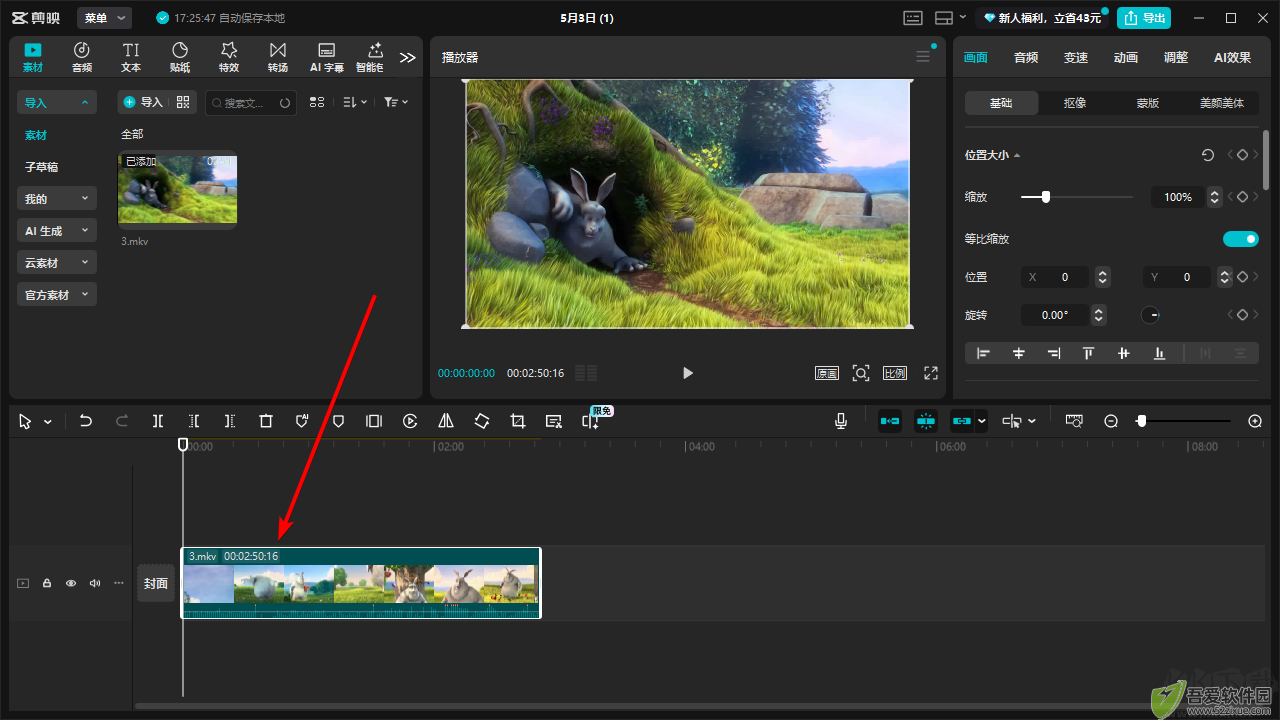Screen dimensions: 1280x720
Task: Open the player panel hamburger menu
Action: [x=923, y=57]
